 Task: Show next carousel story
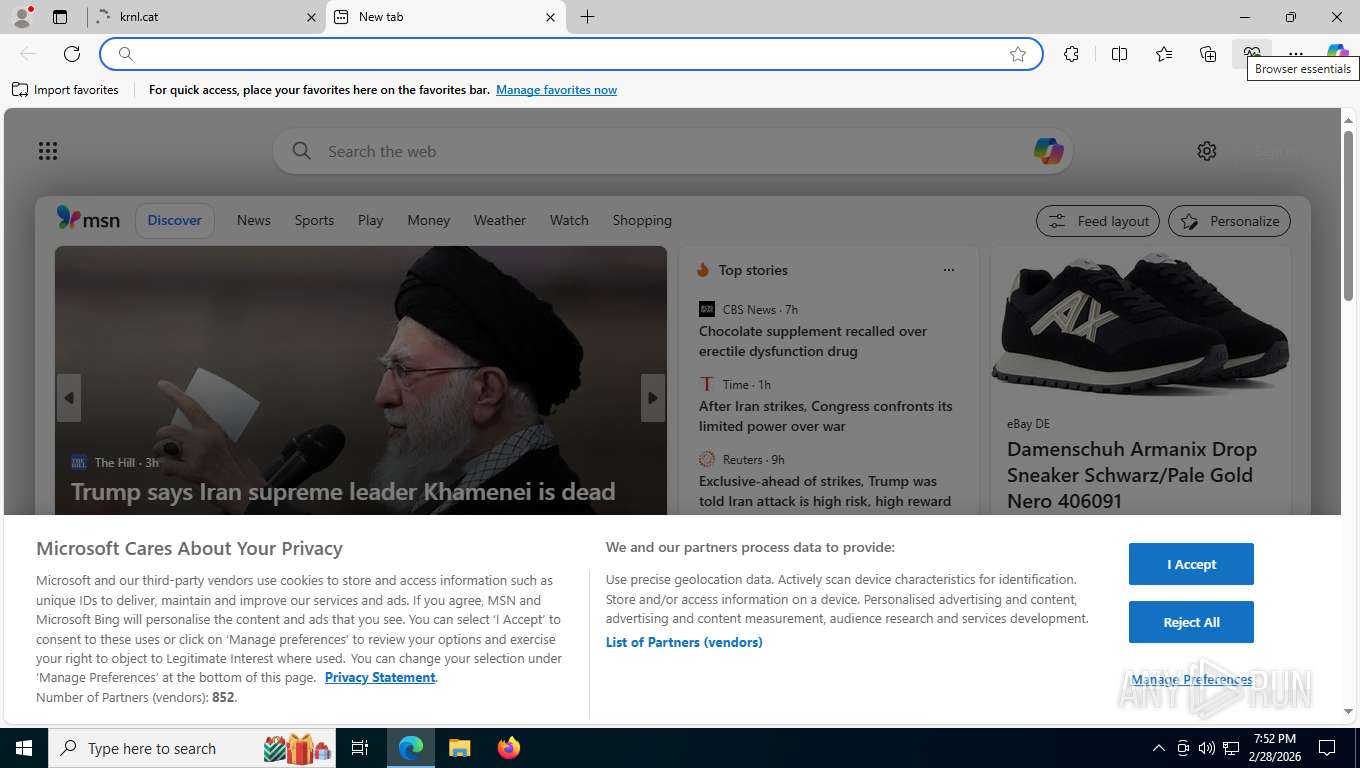(653, 398)
